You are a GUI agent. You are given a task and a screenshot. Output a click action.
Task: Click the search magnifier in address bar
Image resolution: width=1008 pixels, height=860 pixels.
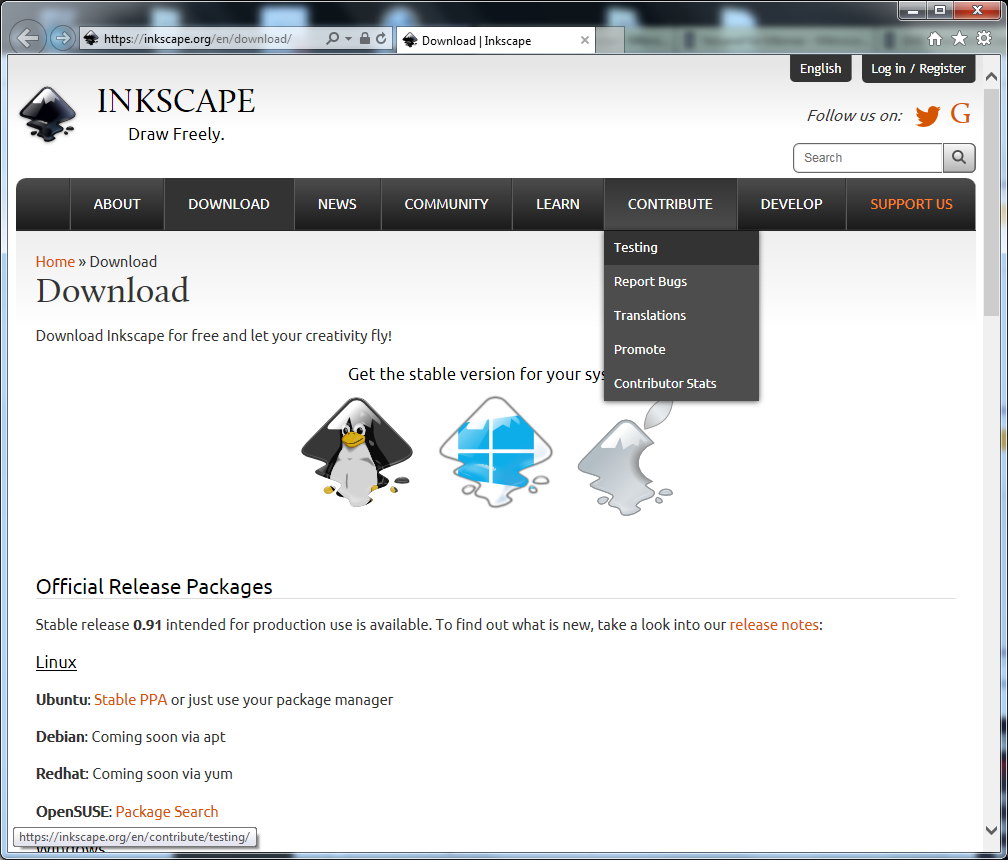tap(332, 39)
